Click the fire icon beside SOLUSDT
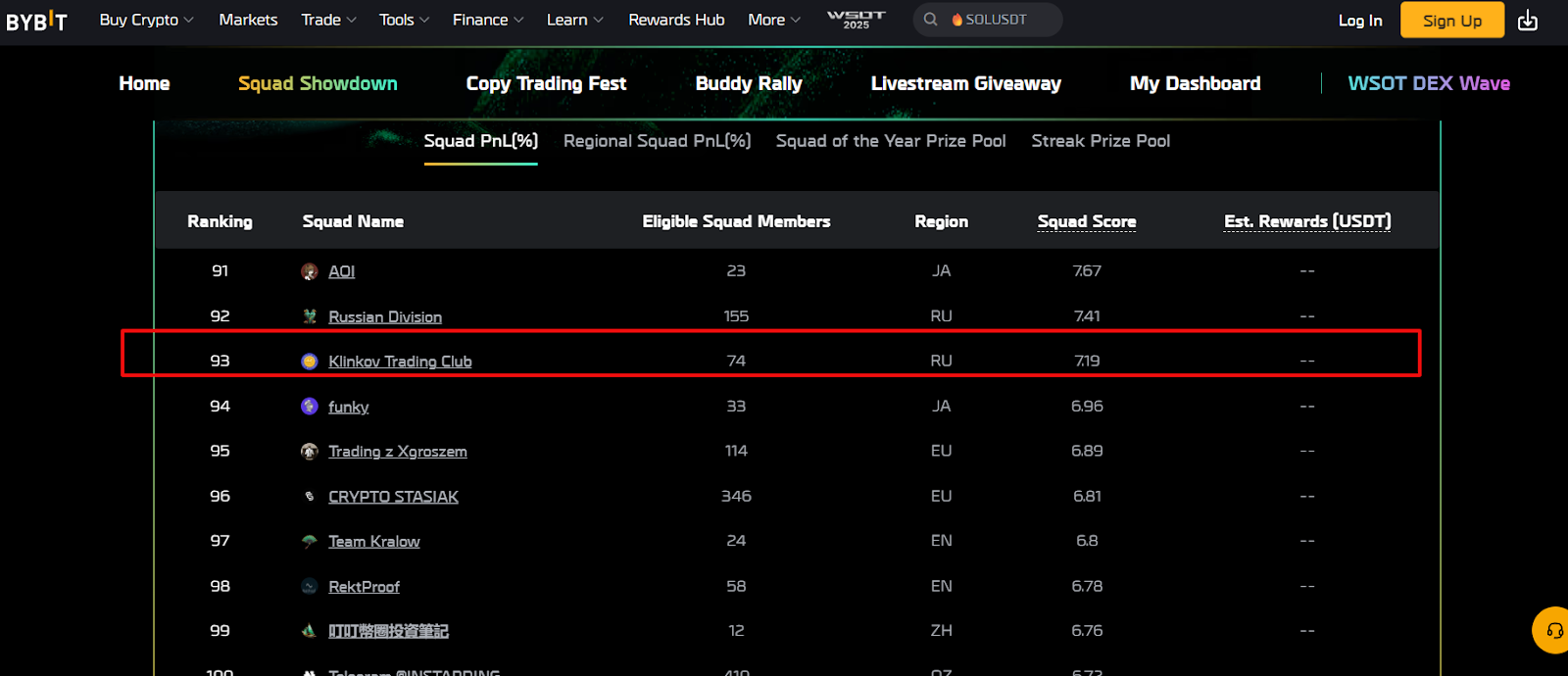This screenshot has height=676, width=1568. point(957,20)
